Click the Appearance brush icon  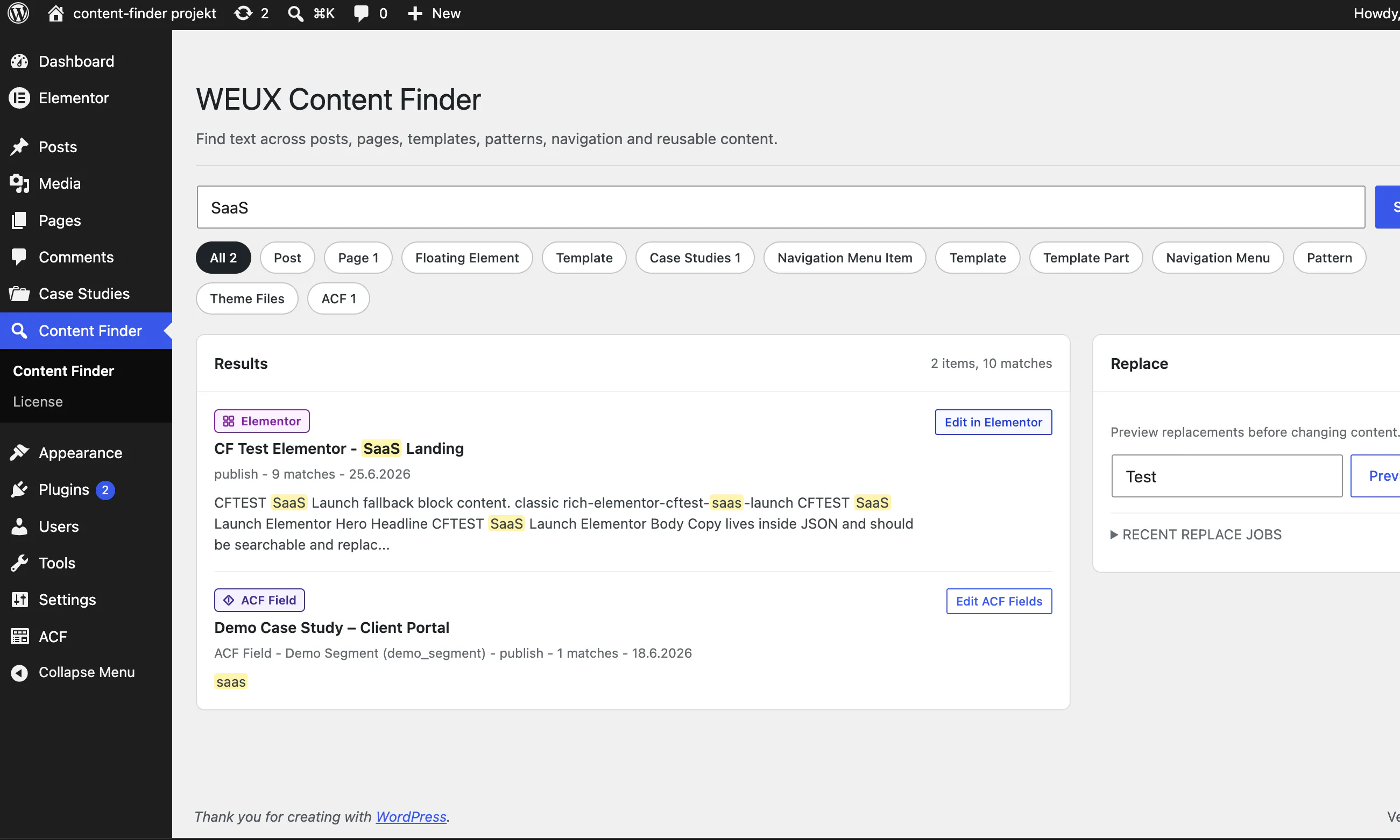[x=19, y=453]
